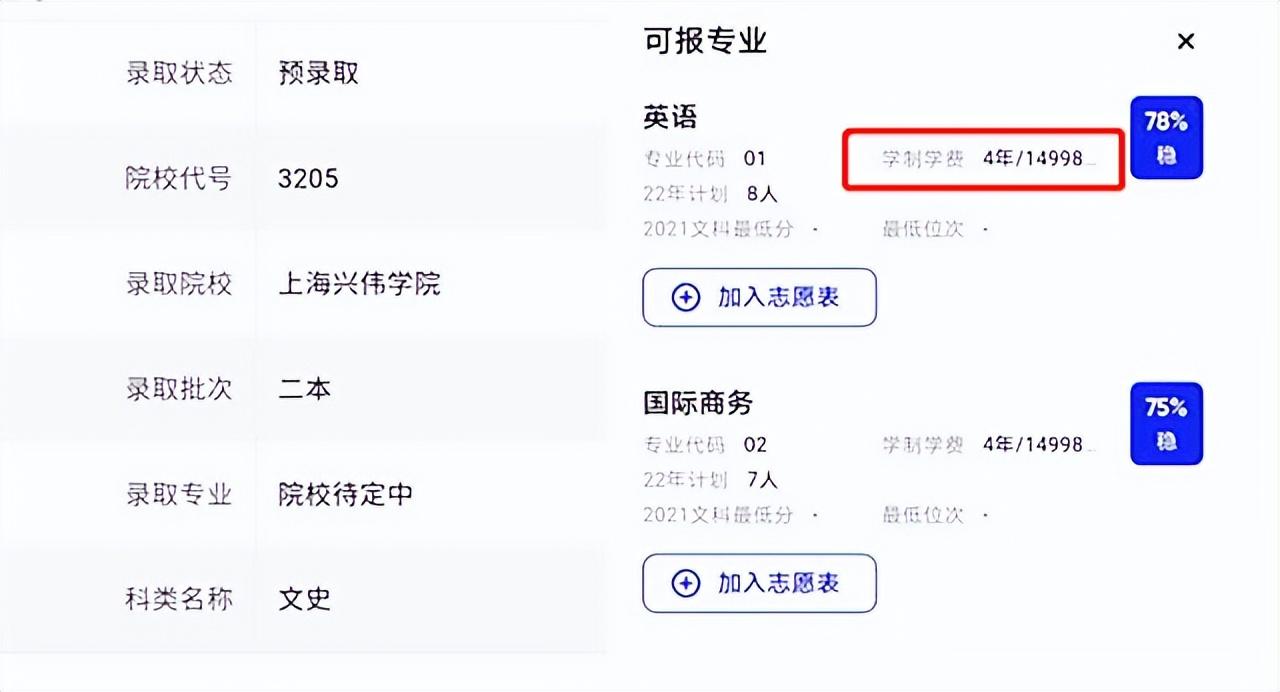Select the 预录取 admission status value
Viewport: 1280px width, 692px height.
click(x=318, y=73)
